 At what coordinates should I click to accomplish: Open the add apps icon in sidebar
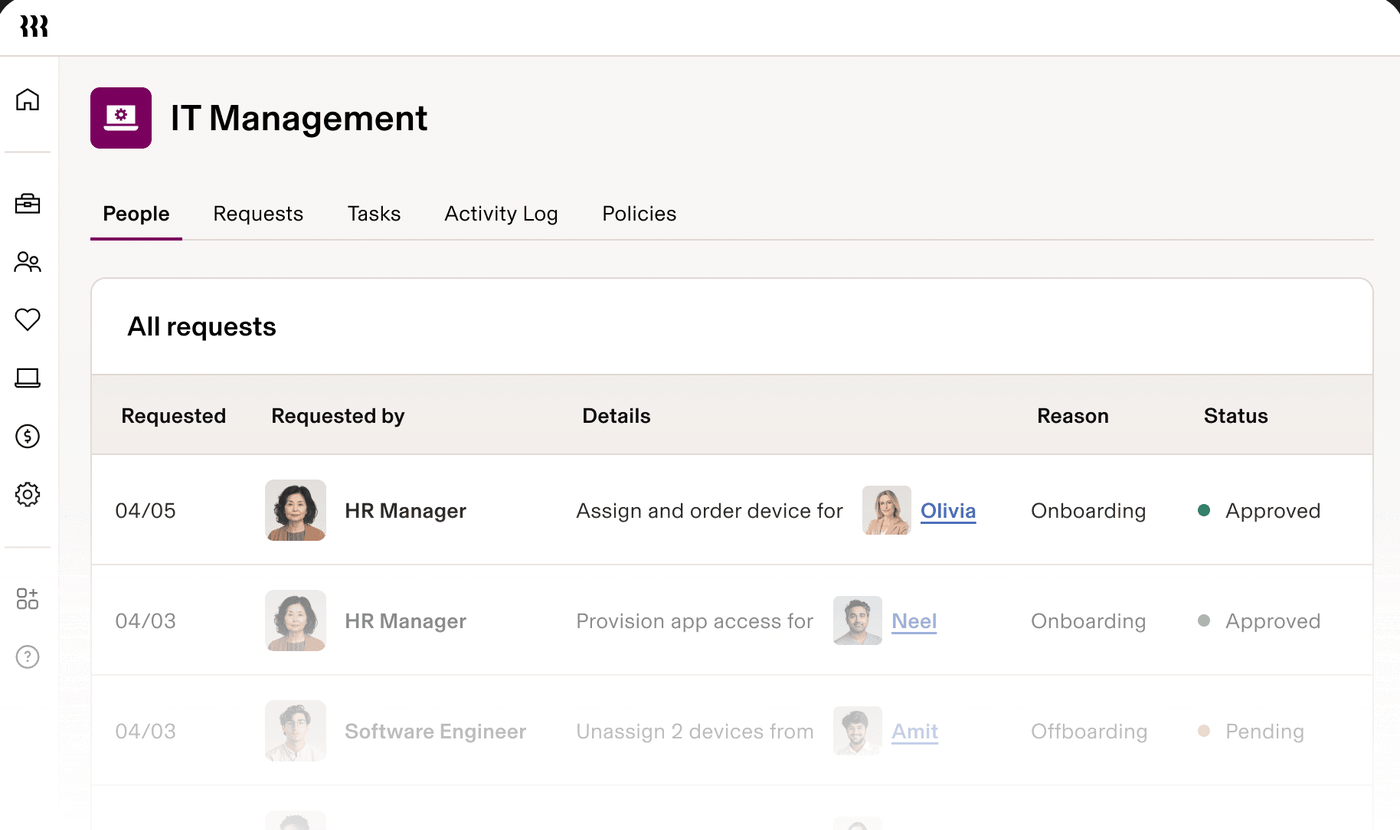coord(28,599)
